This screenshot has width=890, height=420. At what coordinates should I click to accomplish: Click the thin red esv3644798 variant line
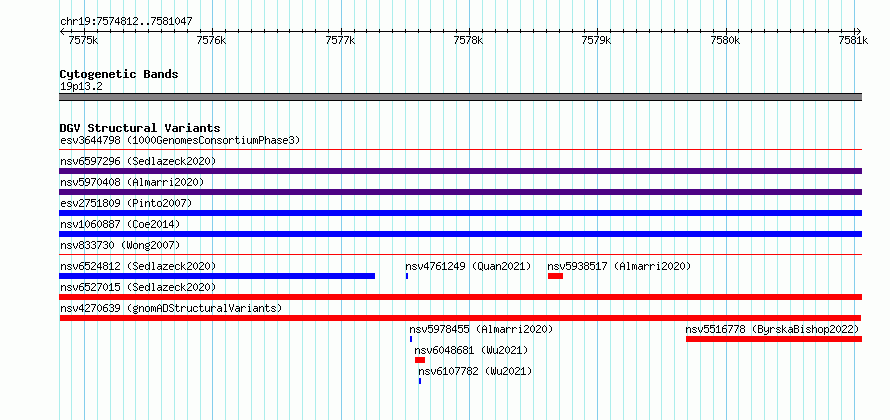[x=460, y=150]
